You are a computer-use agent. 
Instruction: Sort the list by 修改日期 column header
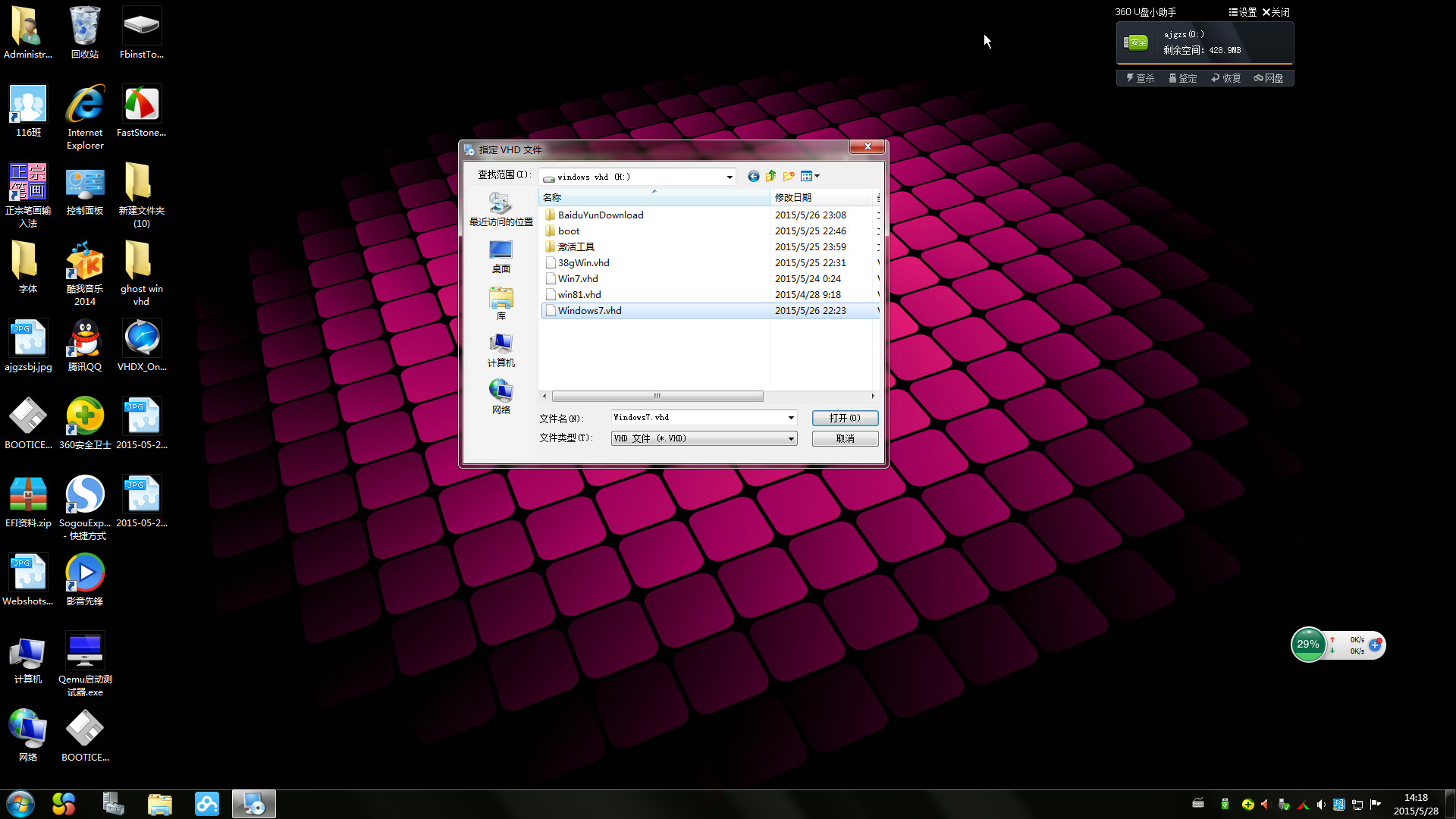tap(822, 197)
